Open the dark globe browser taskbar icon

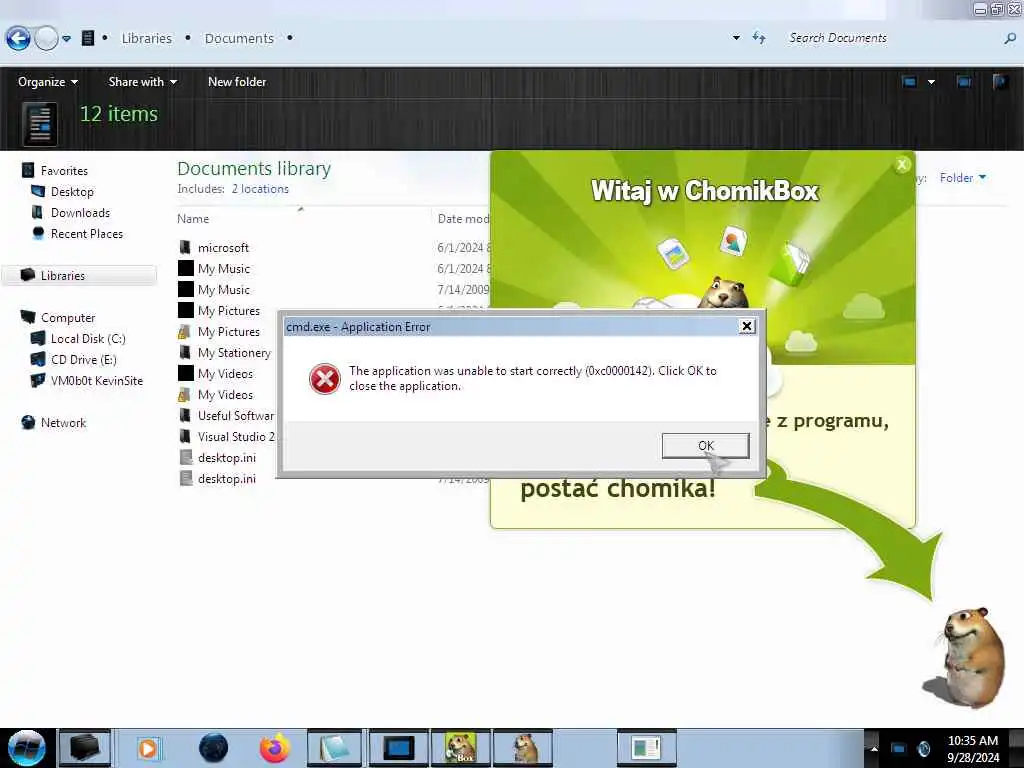point(213,748)
